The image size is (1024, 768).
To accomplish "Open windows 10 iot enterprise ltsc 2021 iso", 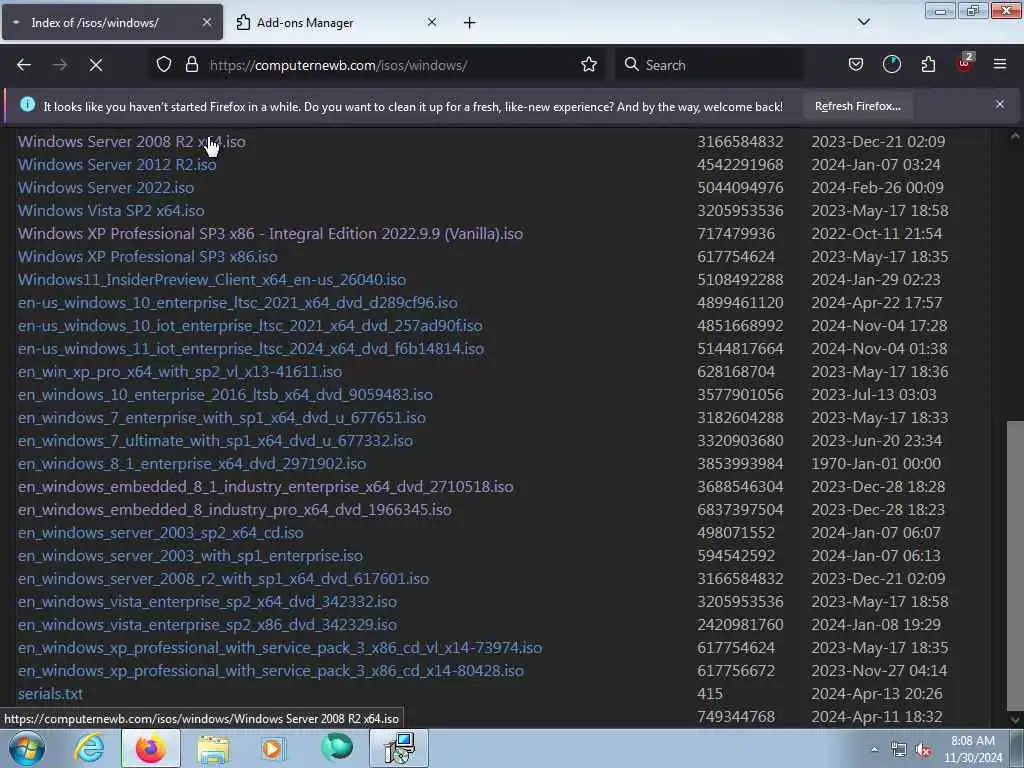I will point(250,325).
